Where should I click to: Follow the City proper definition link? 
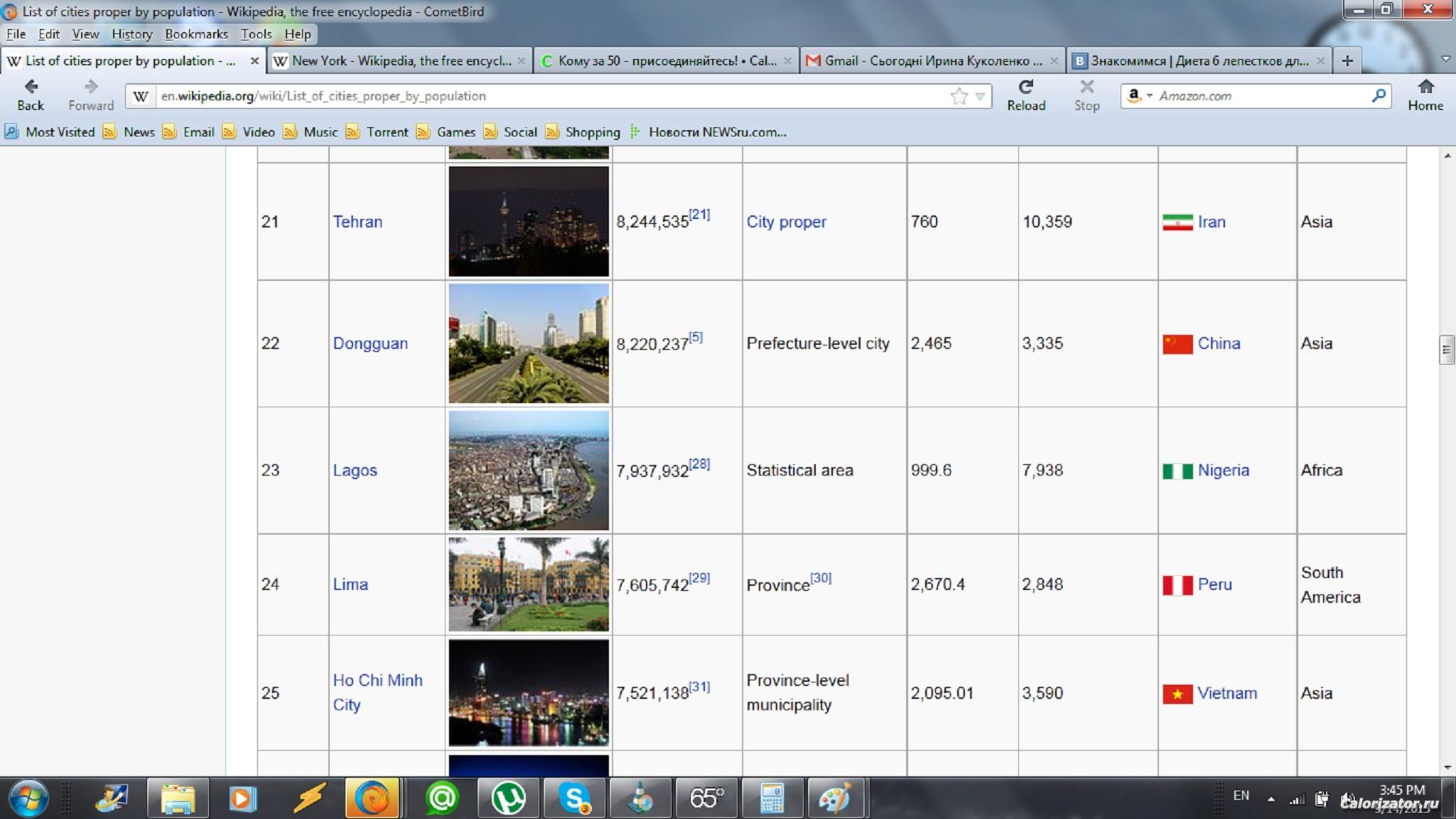click(x=786, y=221)
